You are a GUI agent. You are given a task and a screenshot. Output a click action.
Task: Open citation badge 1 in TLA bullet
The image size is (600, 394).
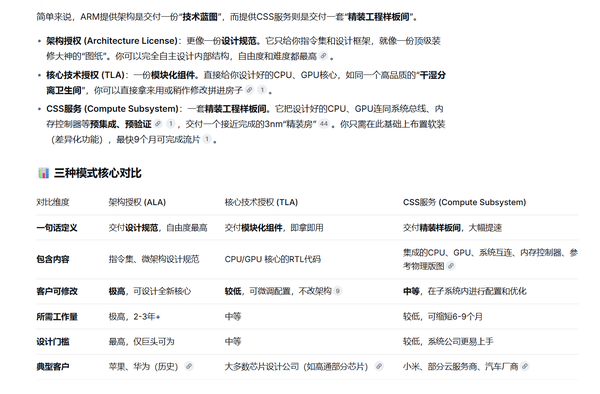[262, 90]
